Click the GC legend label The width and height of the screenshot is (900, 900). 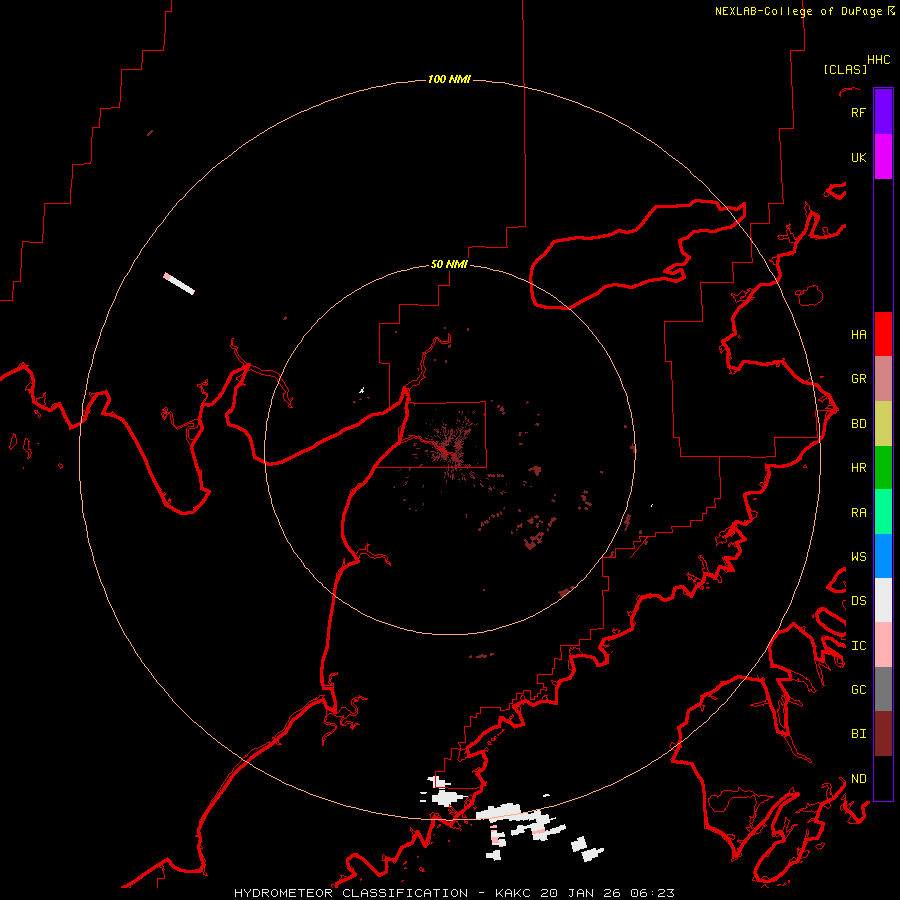[x=858, y=690]
